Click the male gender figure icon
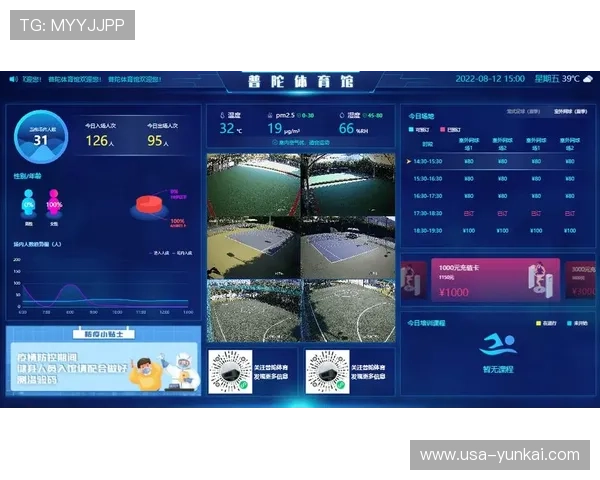This screenshot has width=600, height=480. point(28,203)
